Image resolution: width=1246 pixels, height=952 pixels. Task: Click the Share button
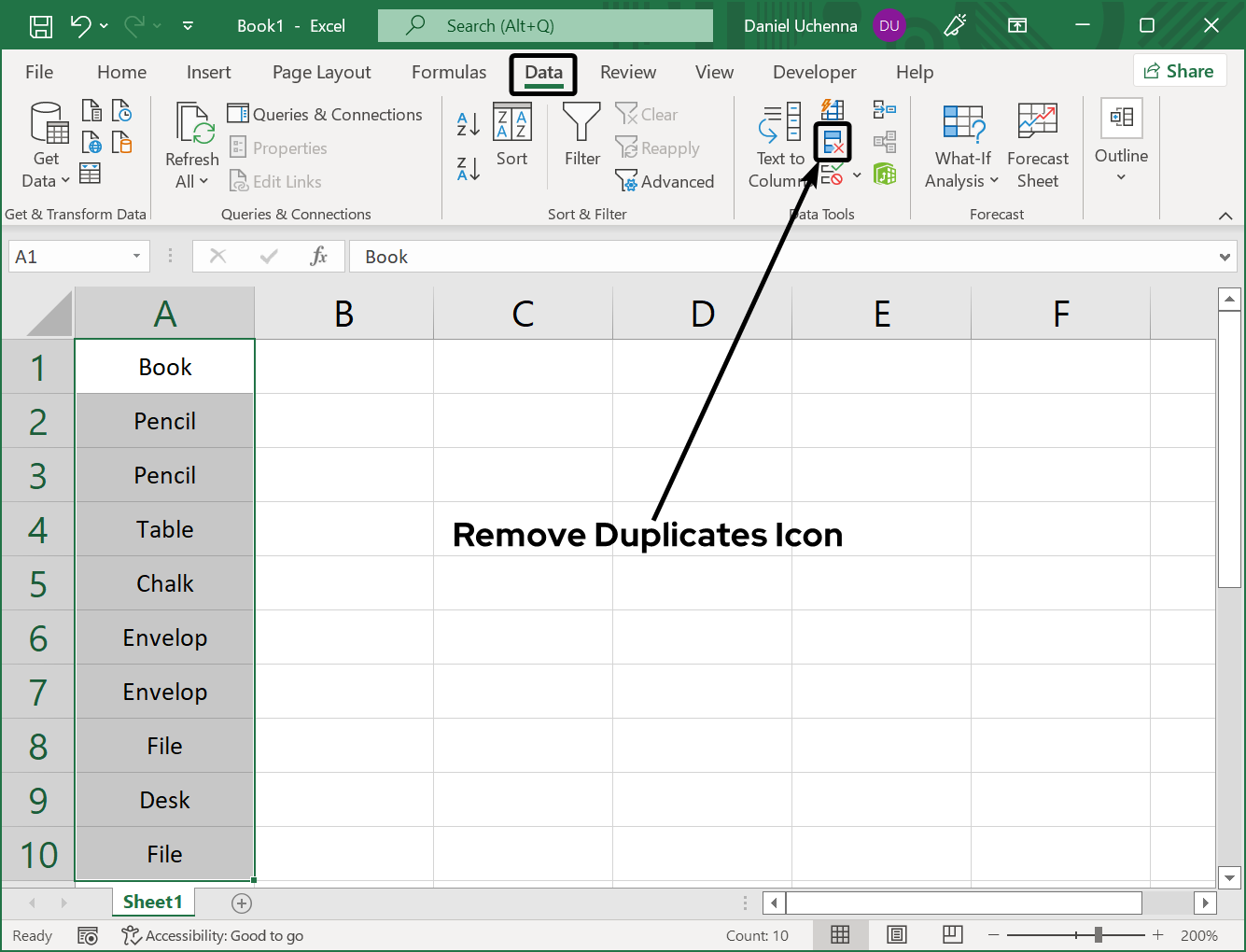click(x=1179, y=70)
